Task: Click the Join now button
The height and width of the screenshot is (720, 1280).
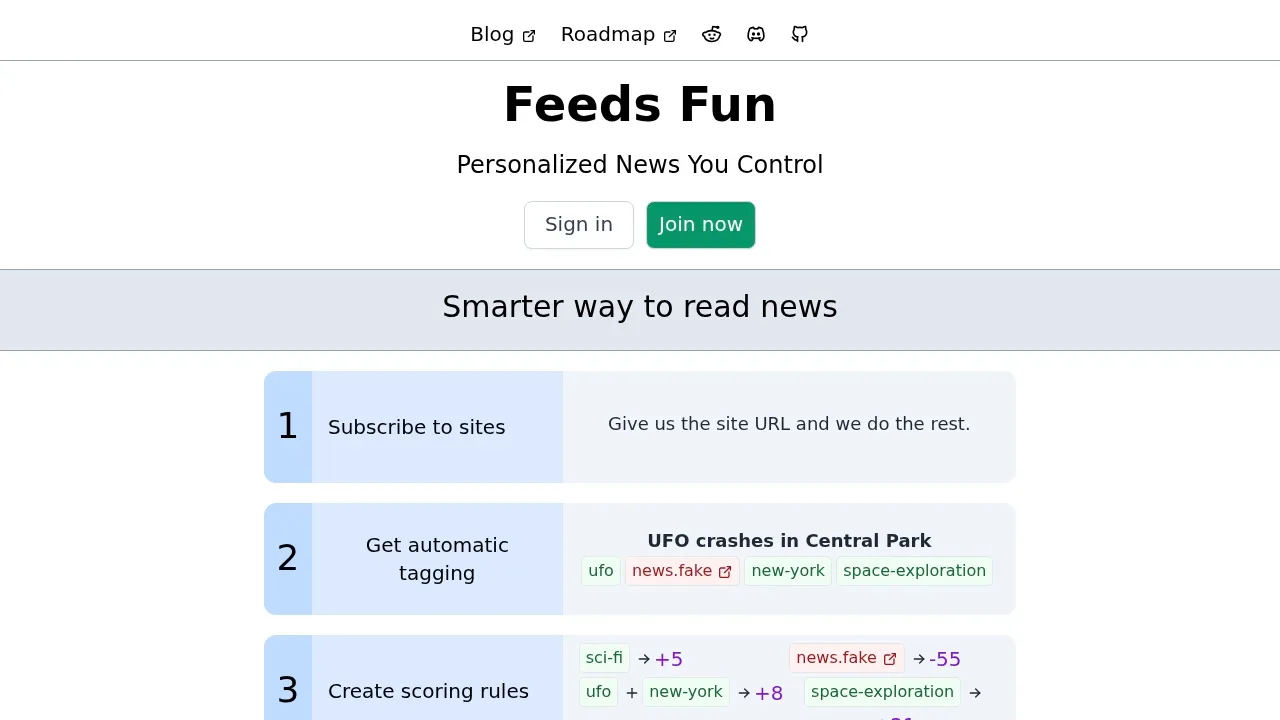Action: 701,225
